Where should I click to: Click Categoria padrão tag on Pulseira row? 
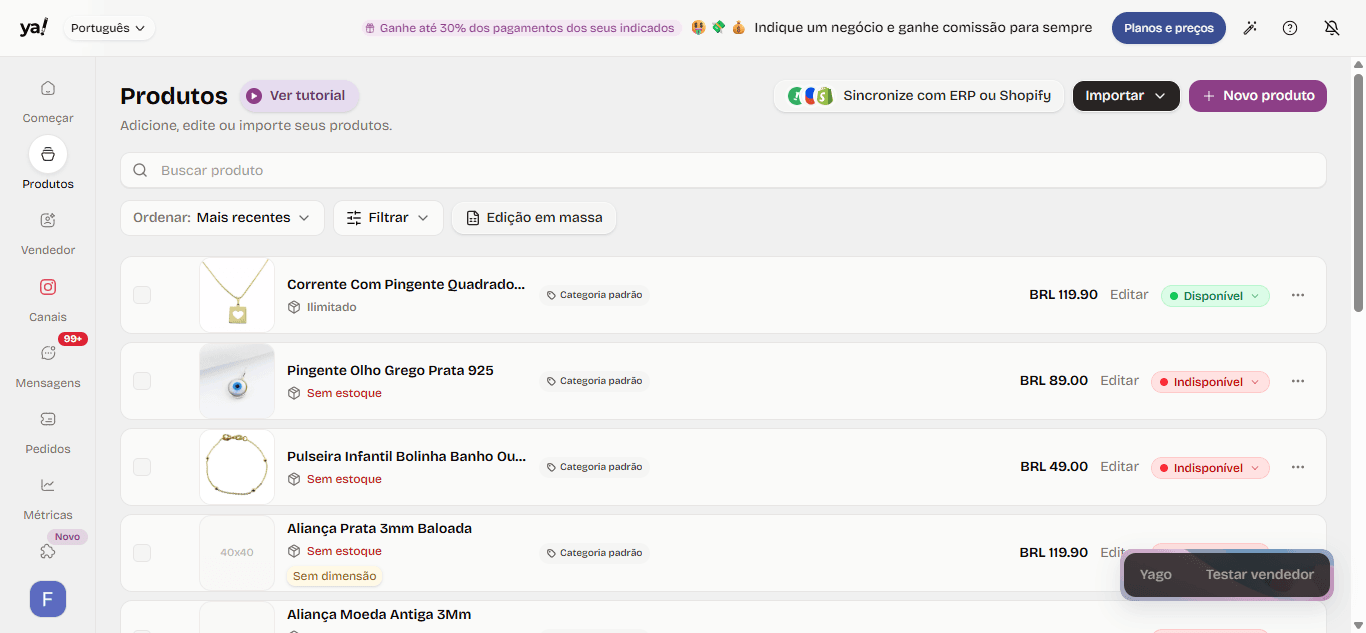(x=595, y=467)
